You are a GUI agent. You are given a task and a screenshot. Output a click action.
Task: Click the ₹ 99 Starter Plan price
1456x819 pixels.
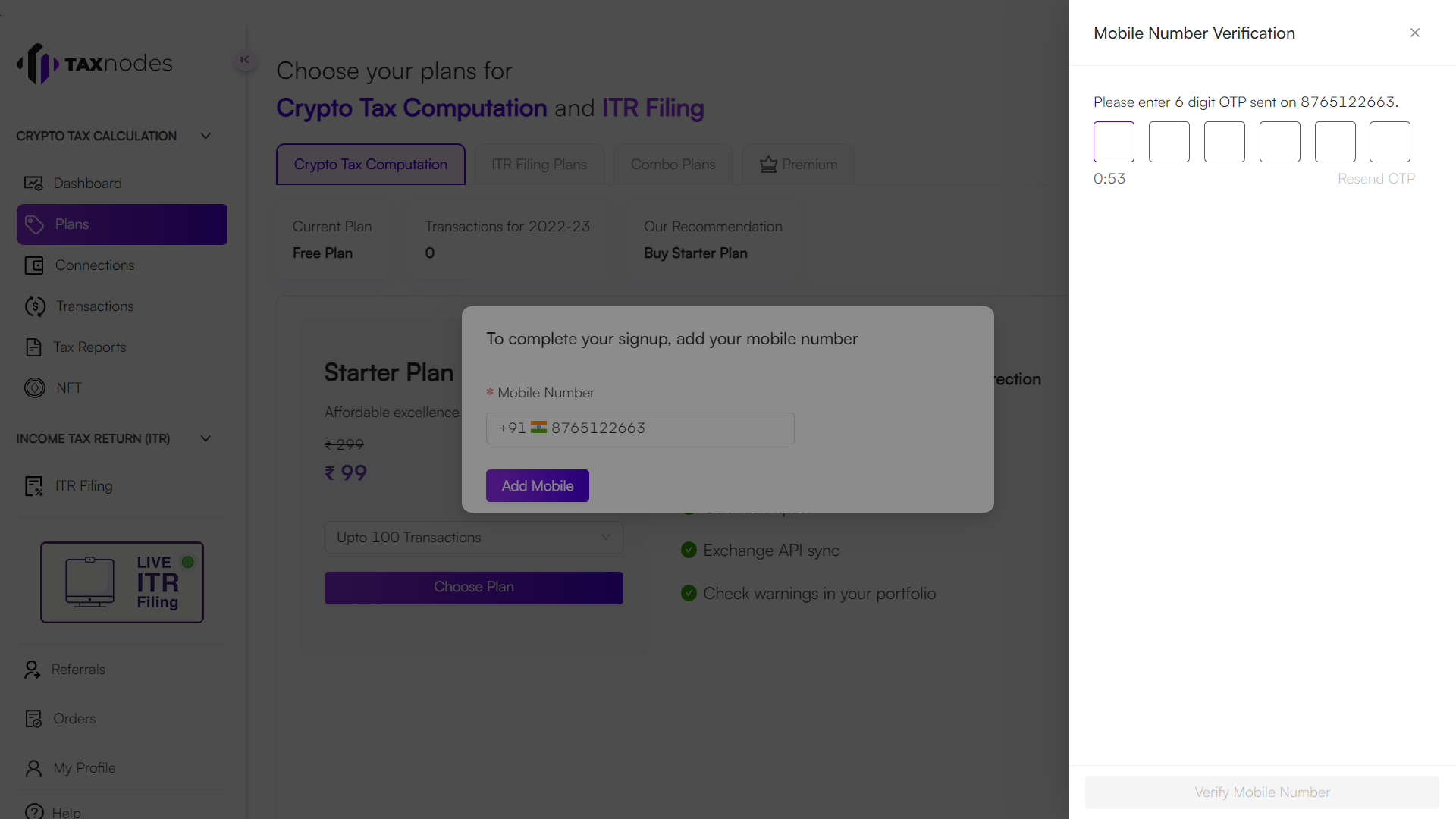(346, 473)
